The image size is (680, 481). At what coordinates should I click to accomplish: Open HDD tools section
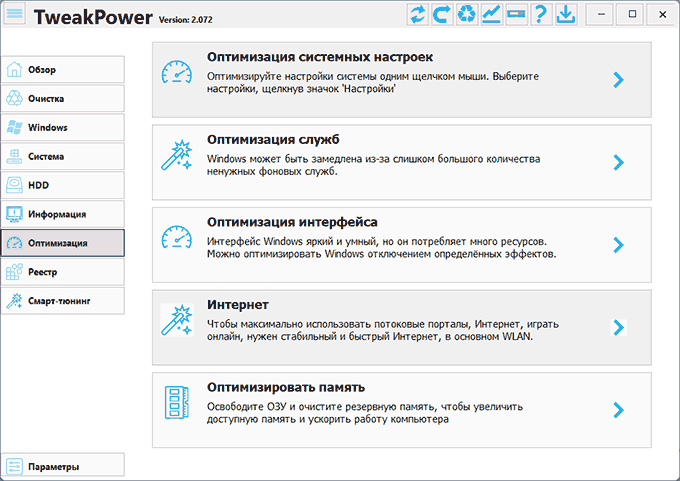click(63, 185)
